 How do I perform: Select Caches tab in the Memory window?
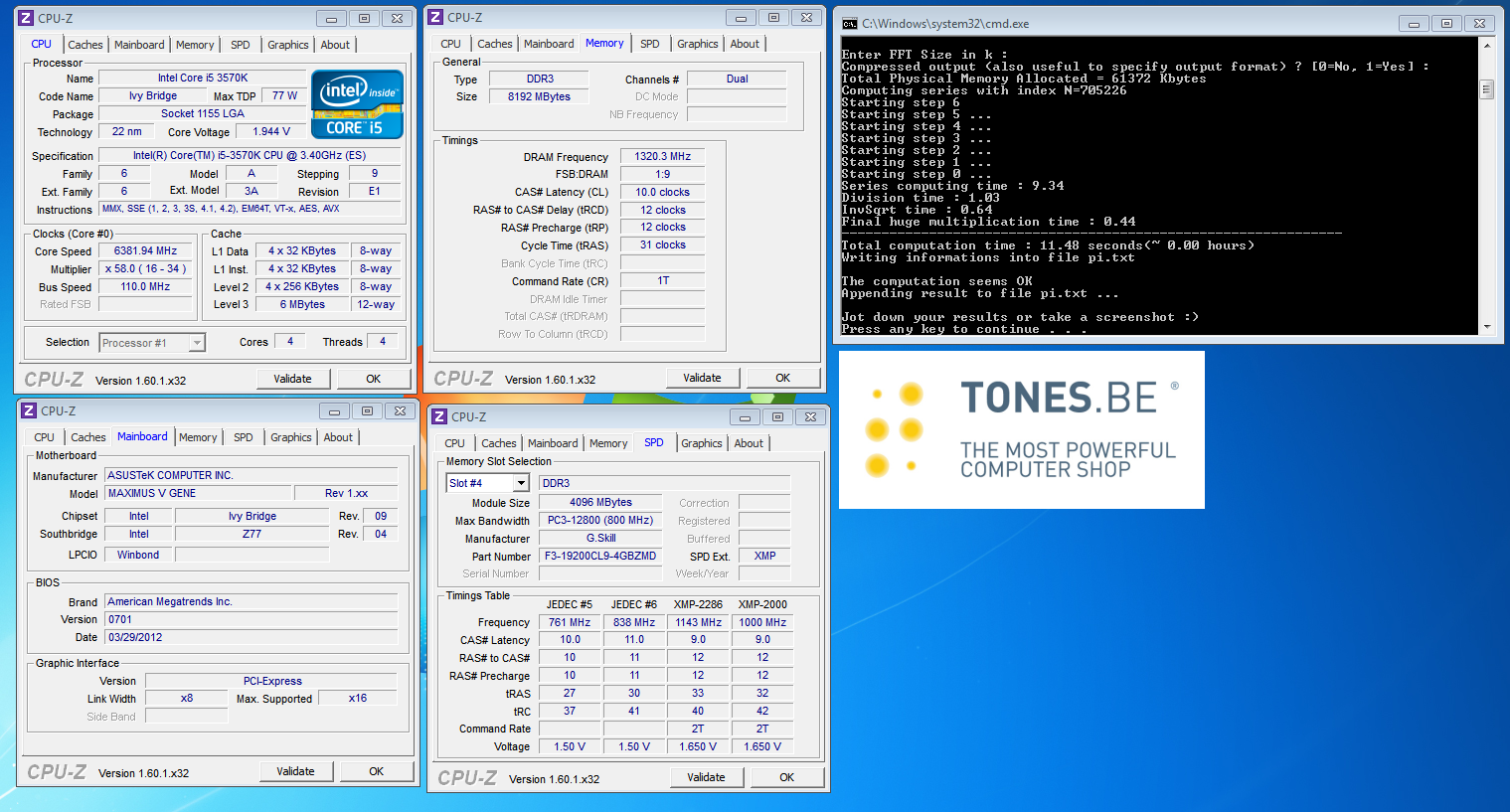[x=495, y=44]
